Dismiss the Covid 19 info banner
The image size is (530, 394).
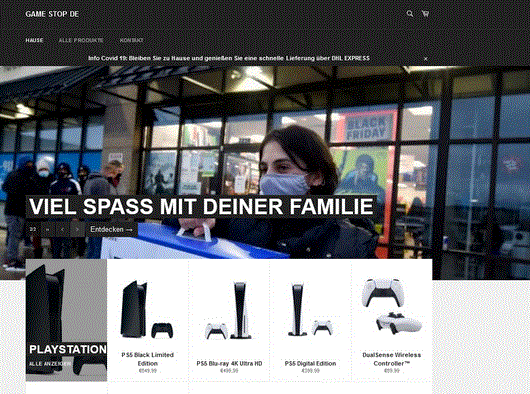tap(426, 59)
